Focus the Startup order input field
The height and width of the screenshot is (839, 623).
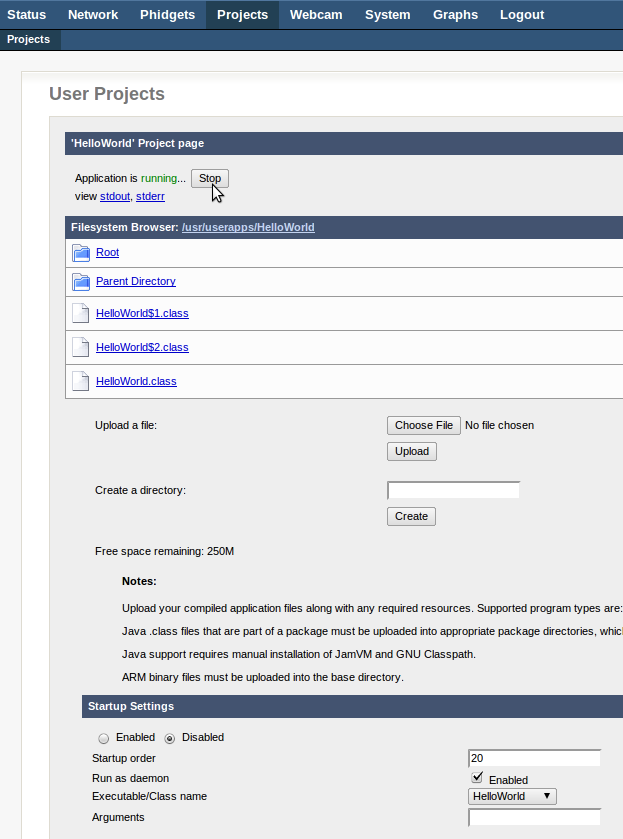(x=534, y=759)
